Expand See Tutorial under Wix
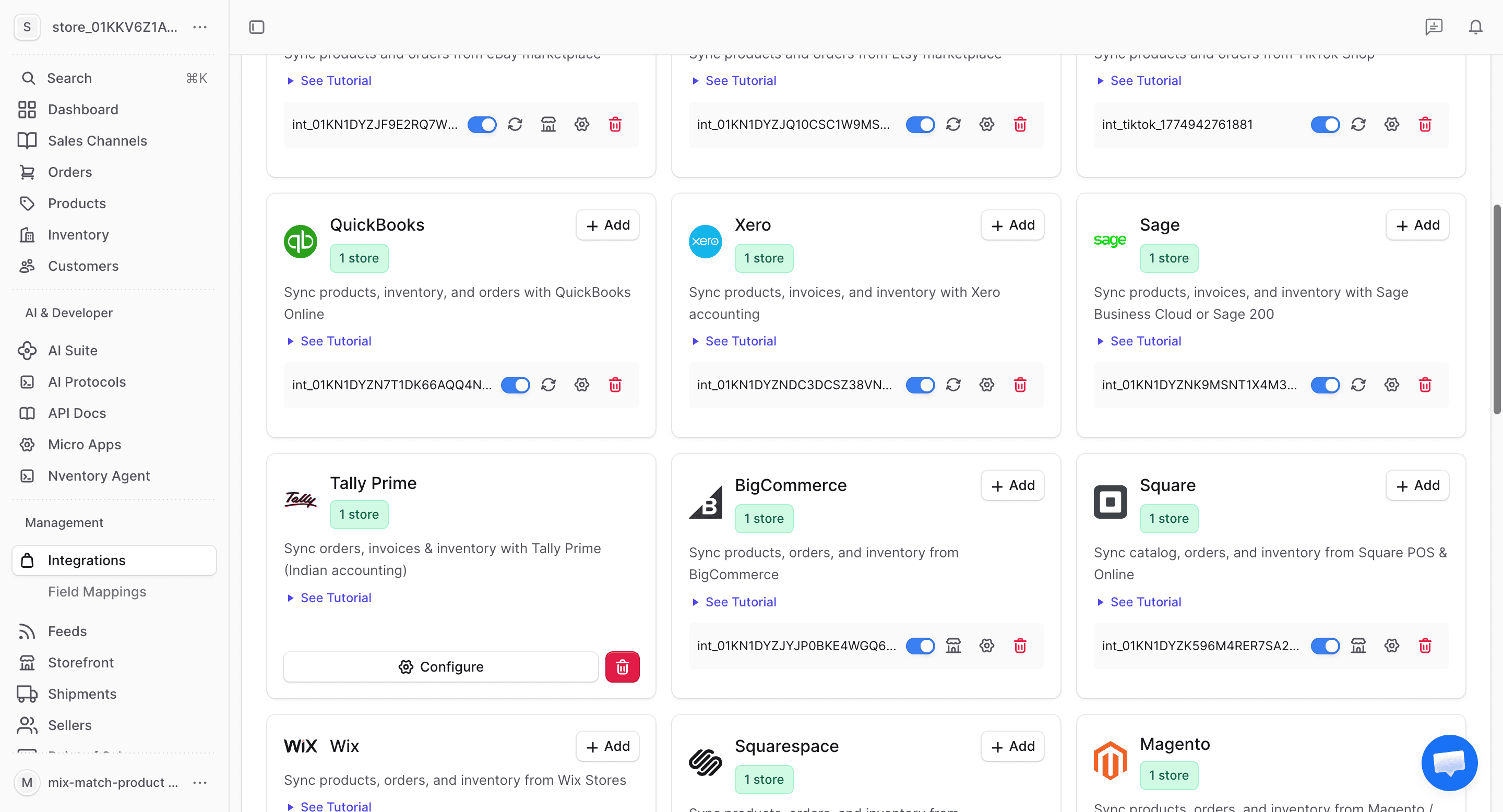 click(330, 806)
